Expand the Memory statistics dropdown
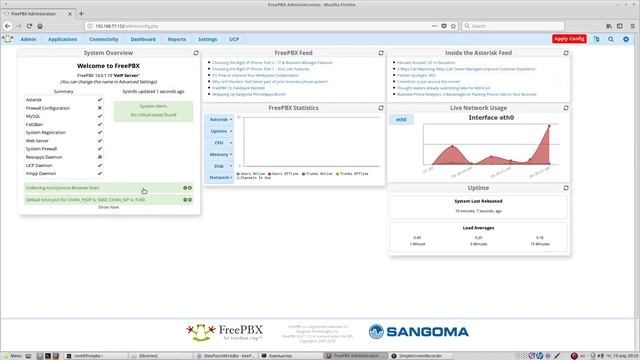Screen dimensions: 640x360 click(x=220, y=154)
